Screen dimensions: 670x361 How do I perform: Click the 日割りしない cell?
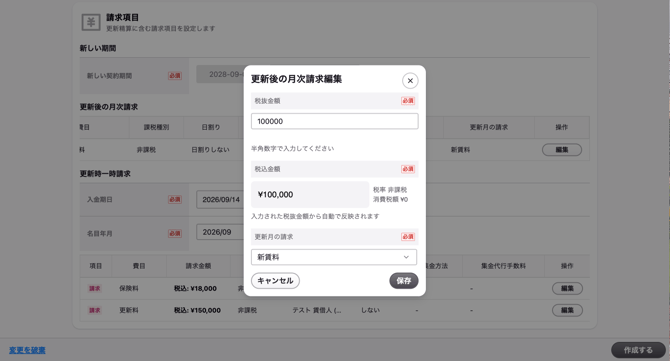[x=210, y=150]
